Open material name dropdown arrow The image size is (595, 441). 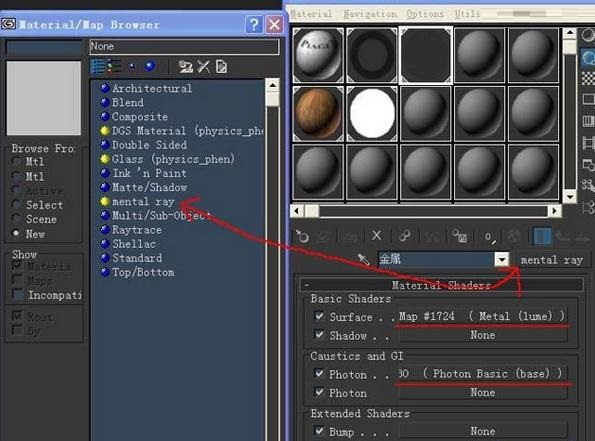pos(502,260)
